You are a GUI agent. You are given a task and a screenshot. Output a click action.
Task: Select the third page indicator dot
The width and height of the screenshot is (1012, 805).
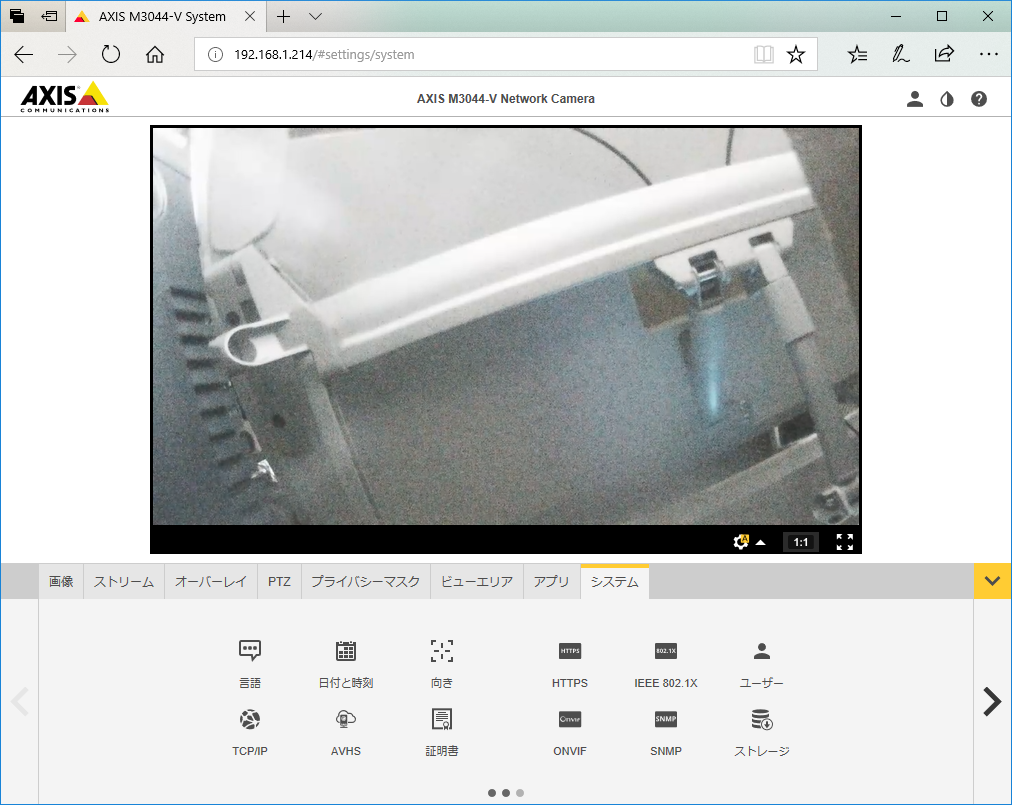point(520,793)
